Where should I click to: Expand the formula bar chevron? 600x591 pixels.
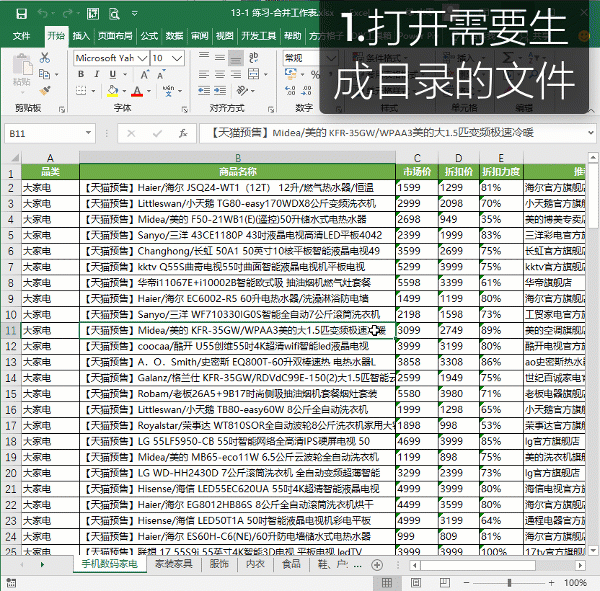(x=591, y=133)
